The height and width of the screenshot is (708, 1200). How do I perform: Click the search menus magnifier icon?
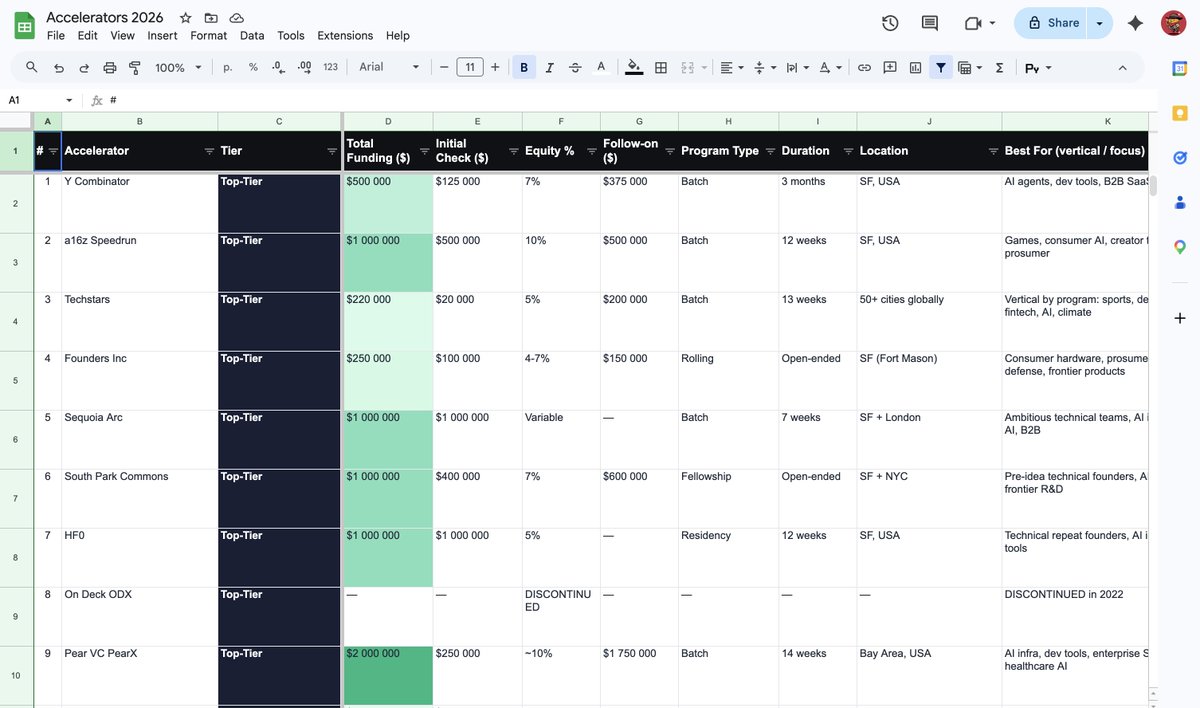32,67
